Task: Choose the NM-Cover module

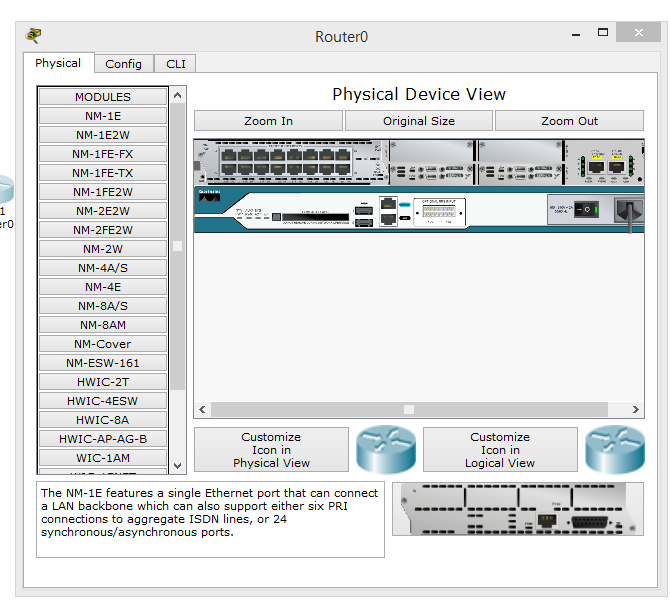Action: pos(103,344)
